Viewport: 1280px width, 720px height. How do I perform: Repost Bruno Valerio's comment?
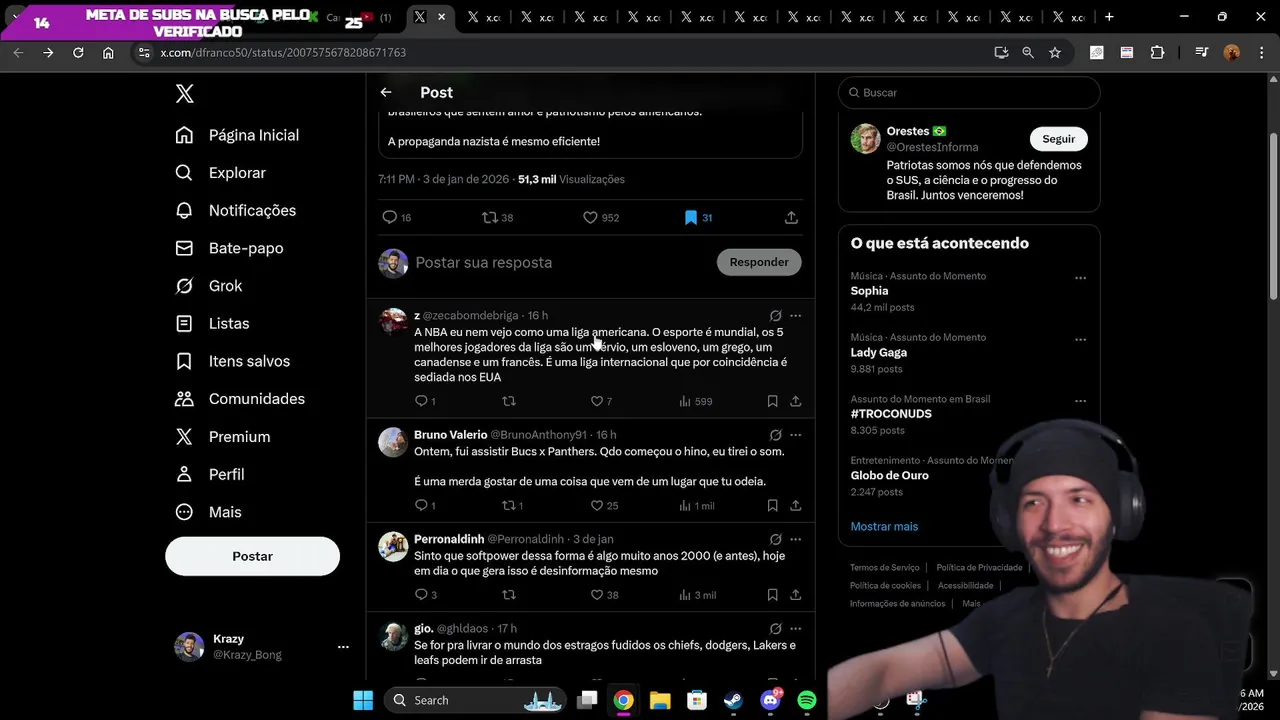pyautogui.click(x=512, y=505)
